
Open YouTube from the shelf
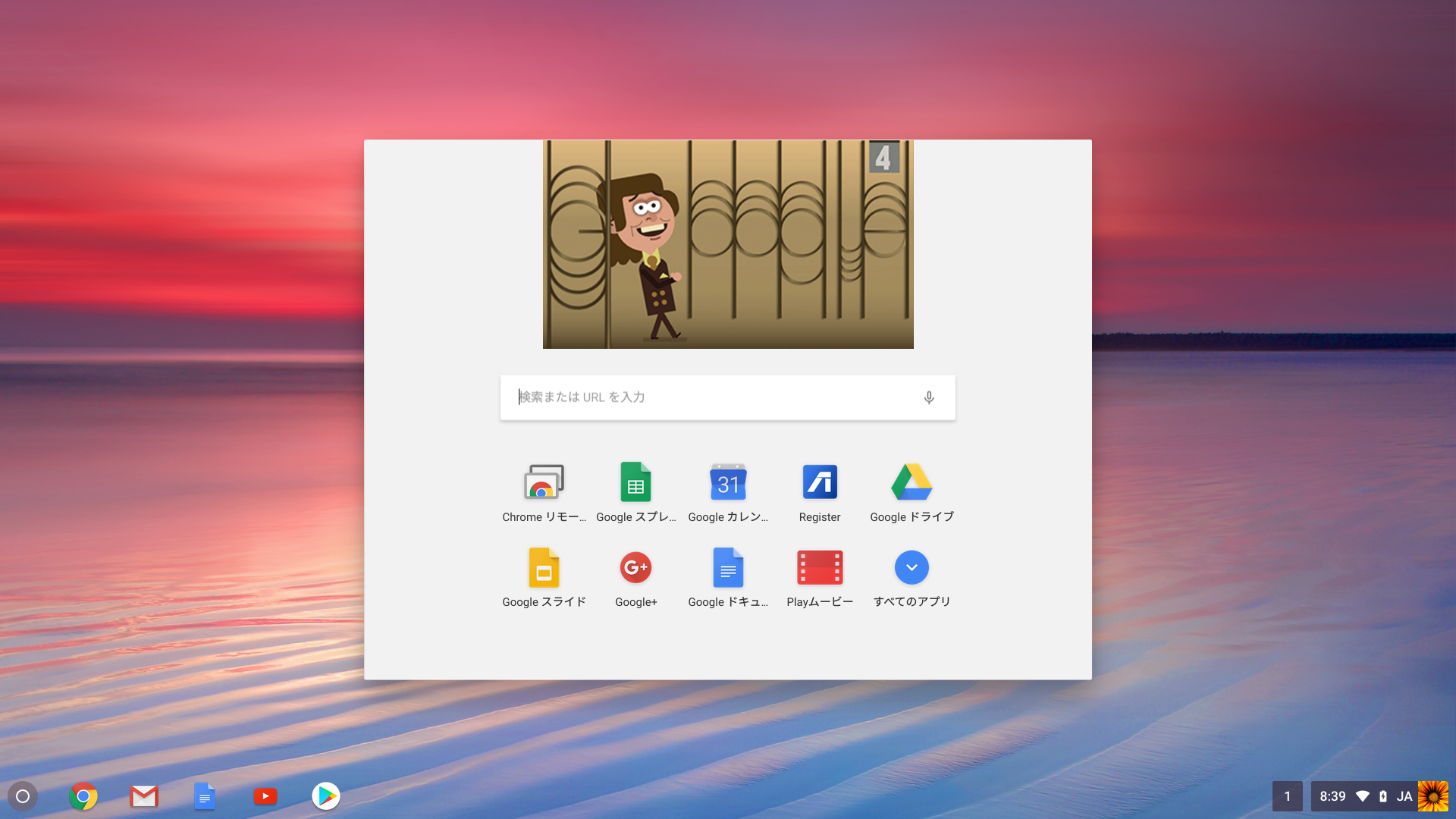pyautogui.click(x=265, y=796)
